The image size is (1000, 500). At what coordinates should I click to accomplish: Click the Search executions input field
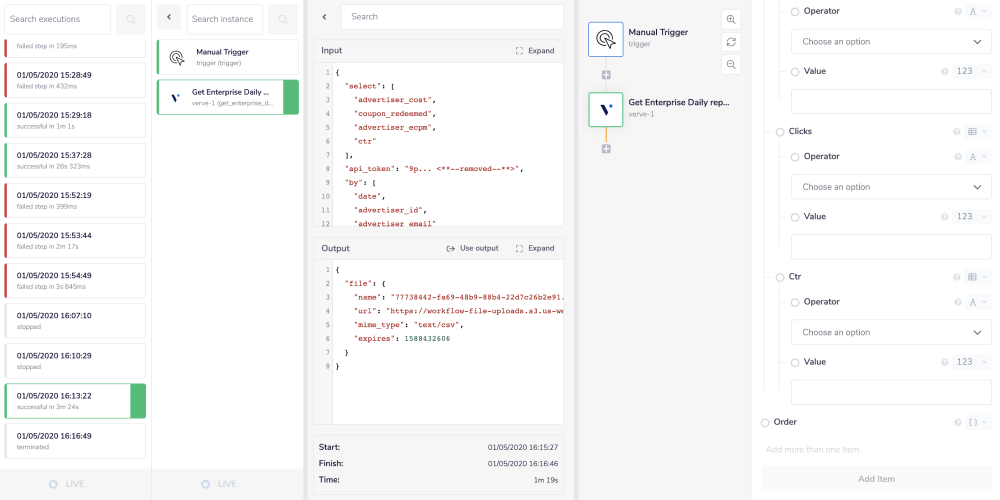pos(57,19)
